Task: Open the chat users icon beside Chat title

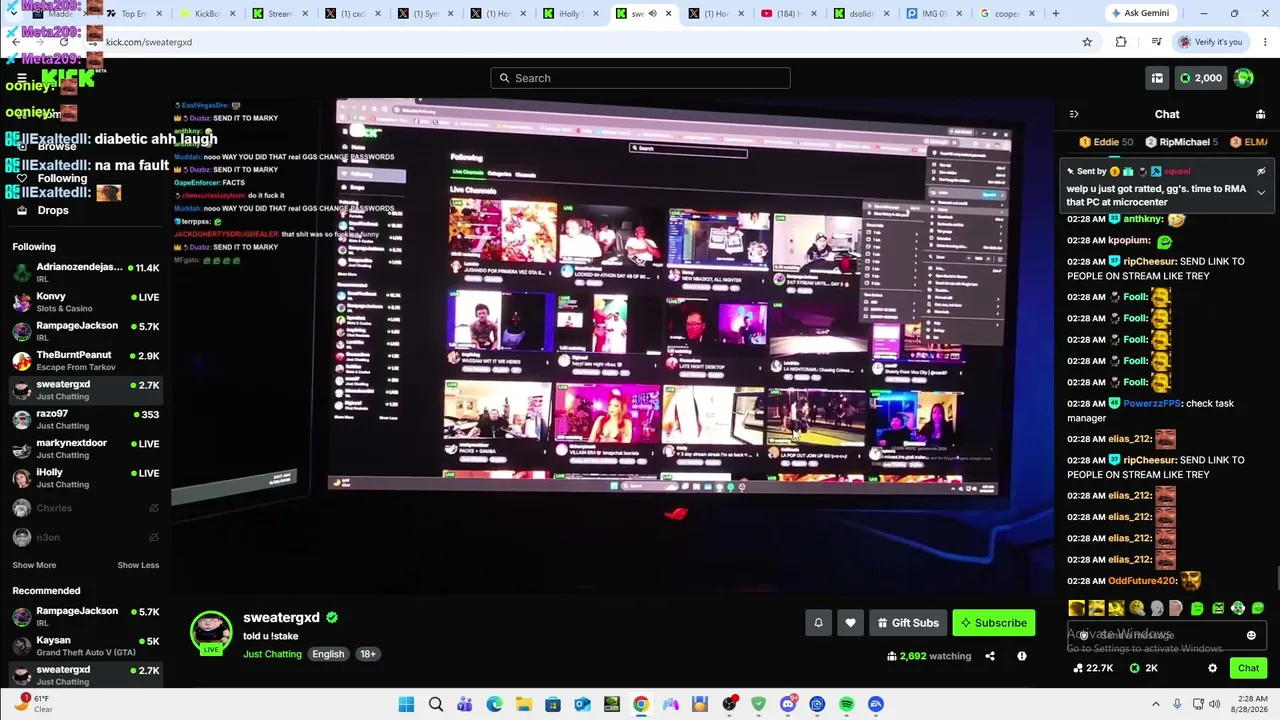Action: (x=1260, y=114)
